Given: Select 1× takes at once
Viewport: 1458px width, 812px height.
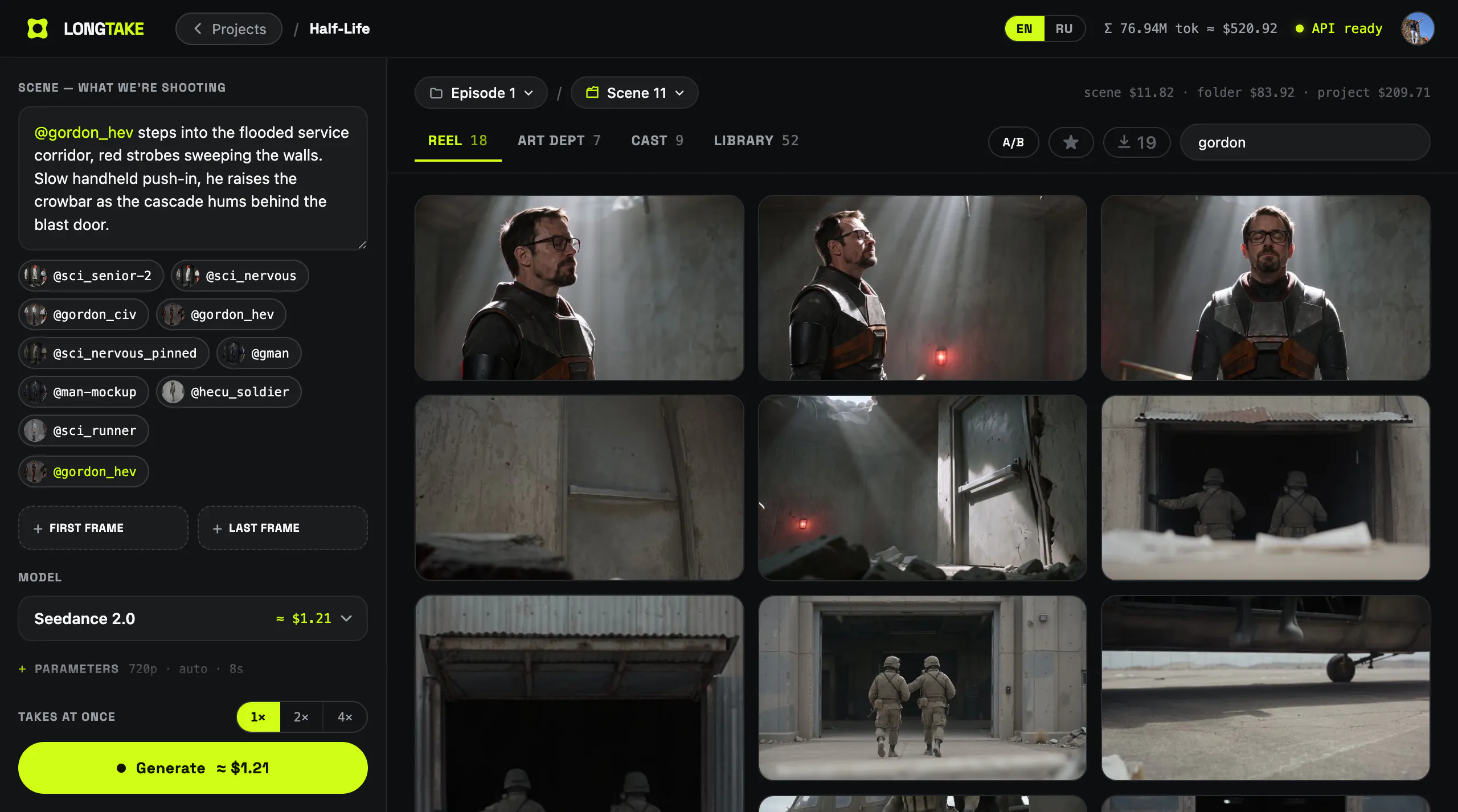Looking at the screenshot, I should coord(258,717).
